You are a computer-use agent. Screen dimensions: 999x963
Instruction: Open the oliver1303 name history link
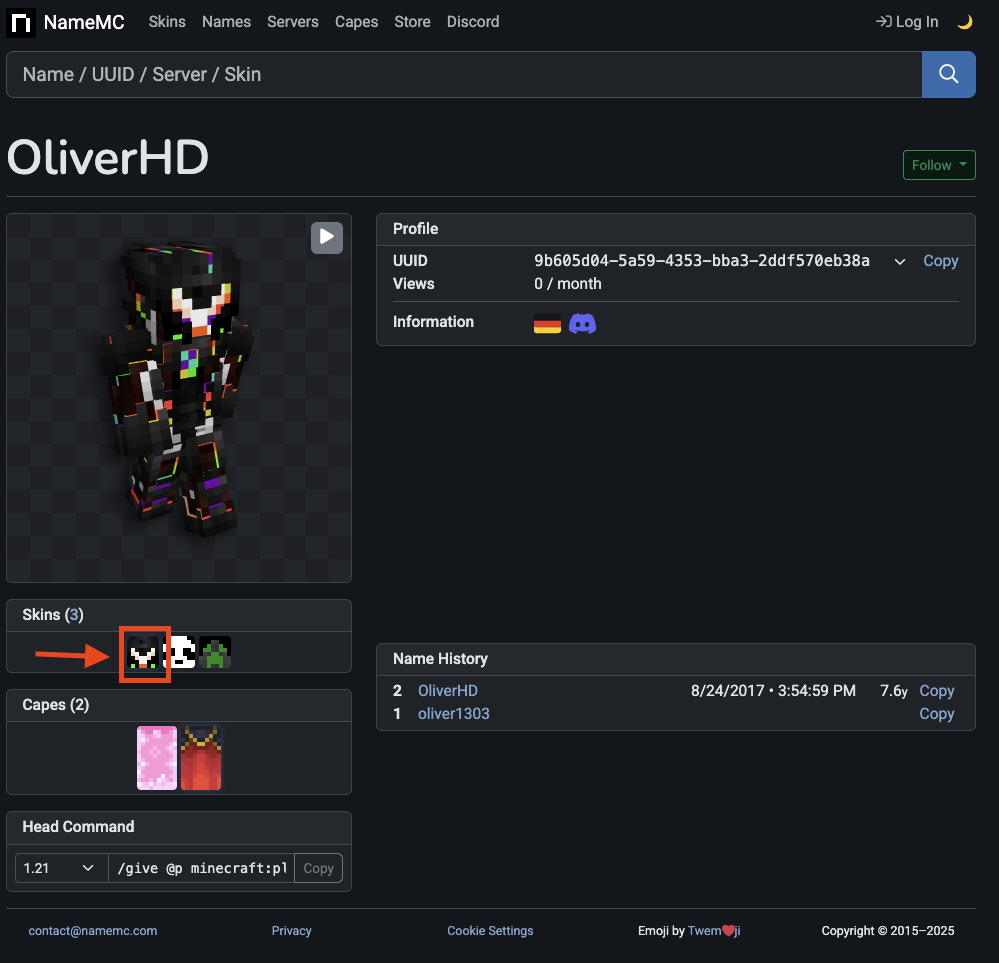click(x=454, y=714)
